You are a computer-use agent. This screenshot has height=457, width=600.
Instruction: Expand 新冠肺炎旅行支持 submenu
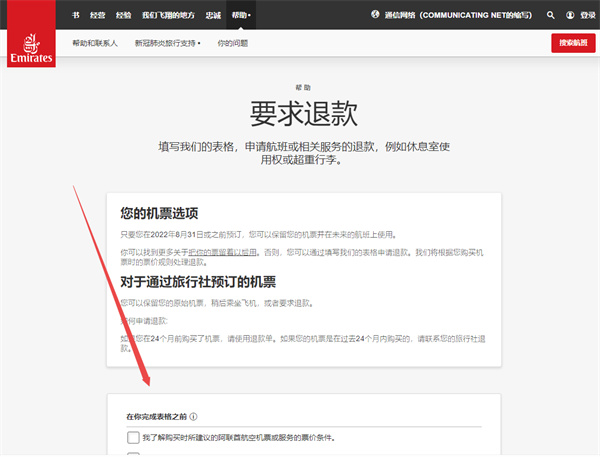pos(168,44)
